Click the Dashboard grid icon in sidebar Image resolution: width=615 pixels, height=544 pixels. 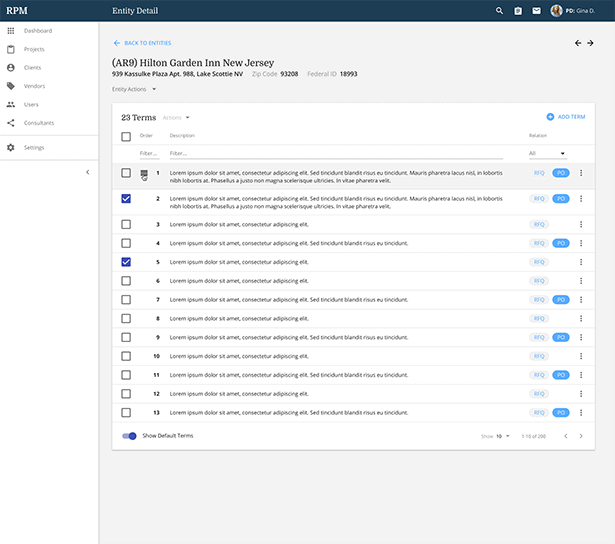coord(11,31)
